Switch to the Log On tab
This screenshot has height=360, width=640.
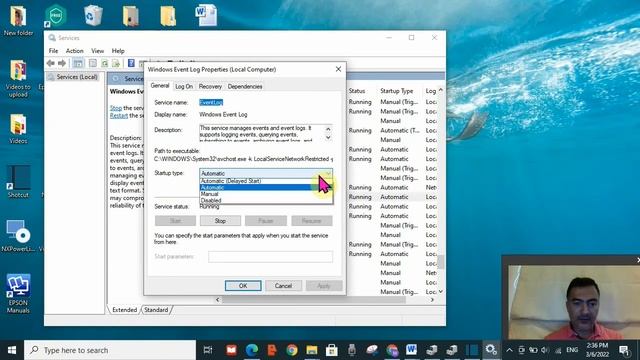(184, 87)
